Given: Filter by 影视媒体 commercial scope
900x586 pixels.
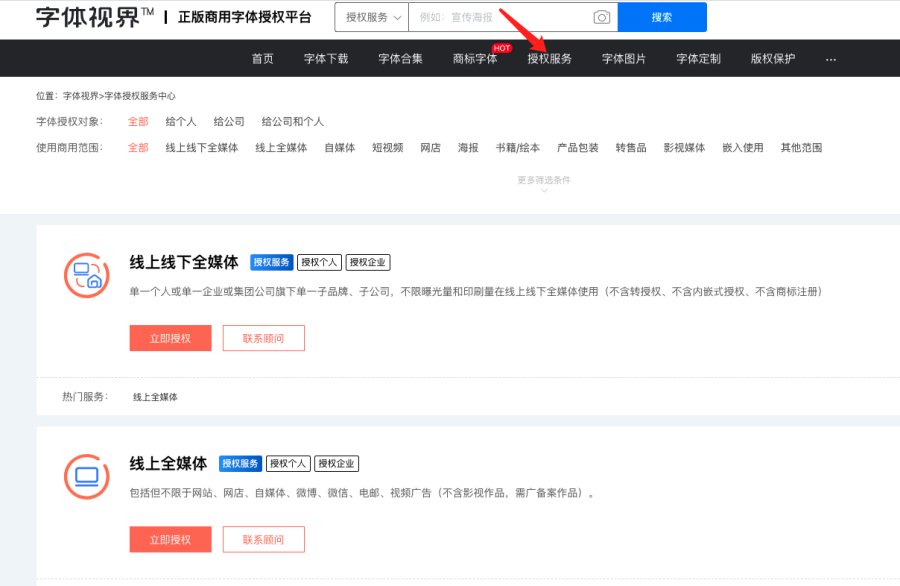Looking at the screenshot, I should tap(684, 148).
